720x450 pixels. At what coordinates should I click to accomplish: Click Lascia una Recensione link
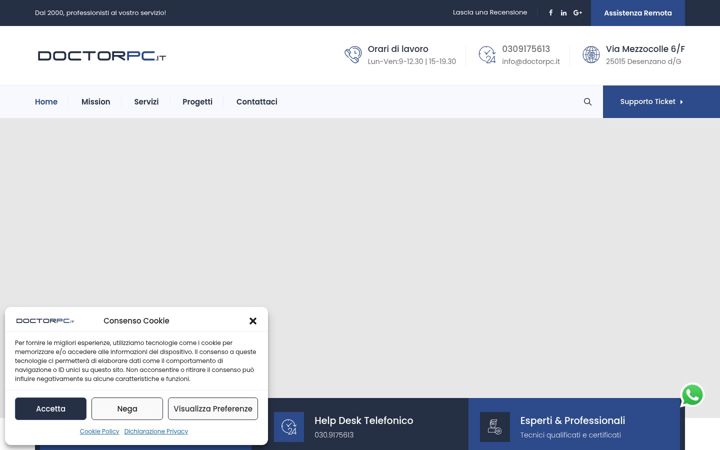point(489,12)
